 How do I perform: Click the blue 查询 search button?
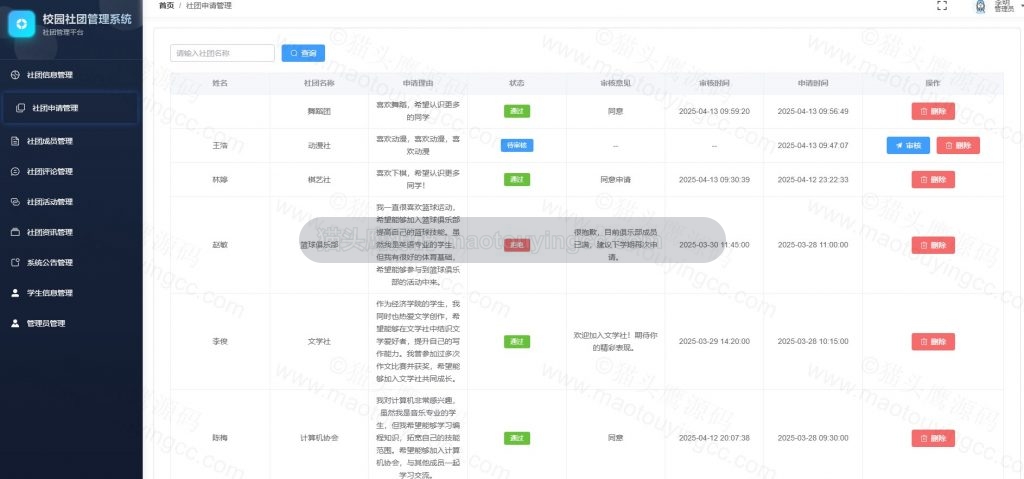pyautogui.click(x=303, y=53)
